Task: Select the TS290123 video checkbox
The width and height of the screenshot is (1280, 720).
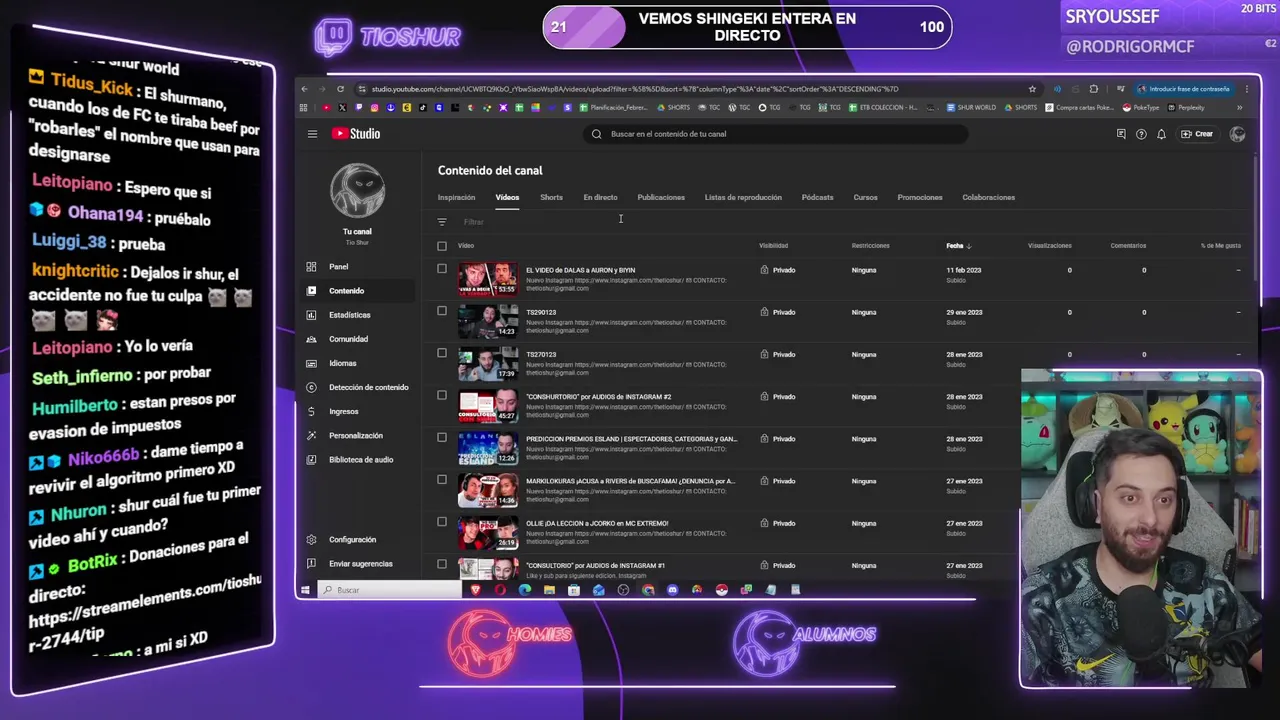Action: click(x=442, y=310)
